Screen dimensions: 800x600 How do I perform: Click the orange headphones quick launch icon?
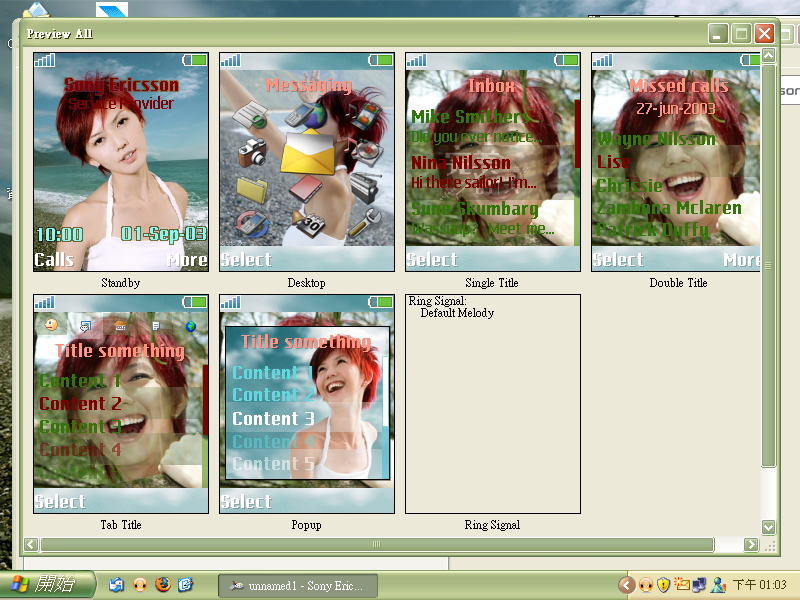pyautogui.click(x=140, y=584)
